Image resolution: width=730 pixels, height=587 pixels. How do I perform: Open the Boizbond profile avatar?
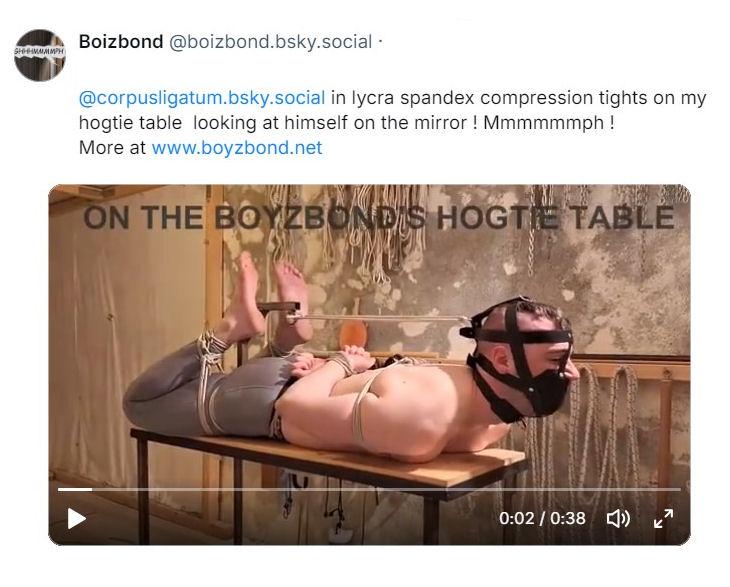click(x=40, y=55)
